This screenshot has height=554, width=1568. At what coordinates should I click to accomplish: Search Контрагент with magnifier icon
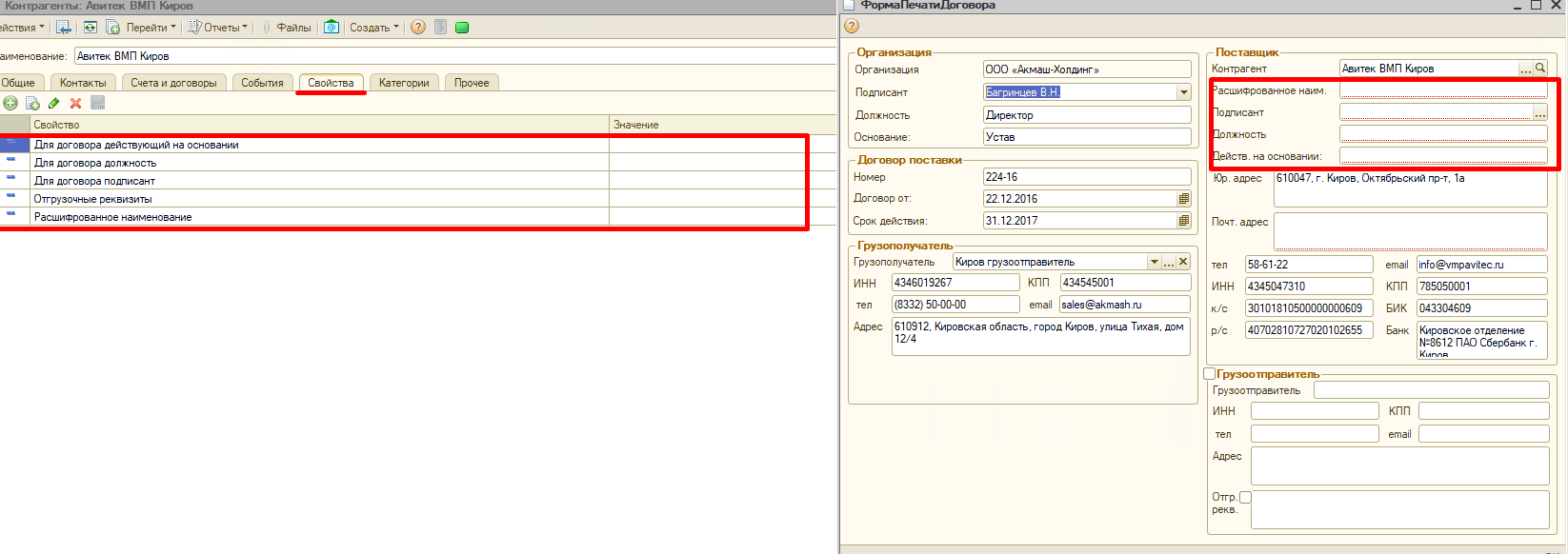[x=1540, y=68]
